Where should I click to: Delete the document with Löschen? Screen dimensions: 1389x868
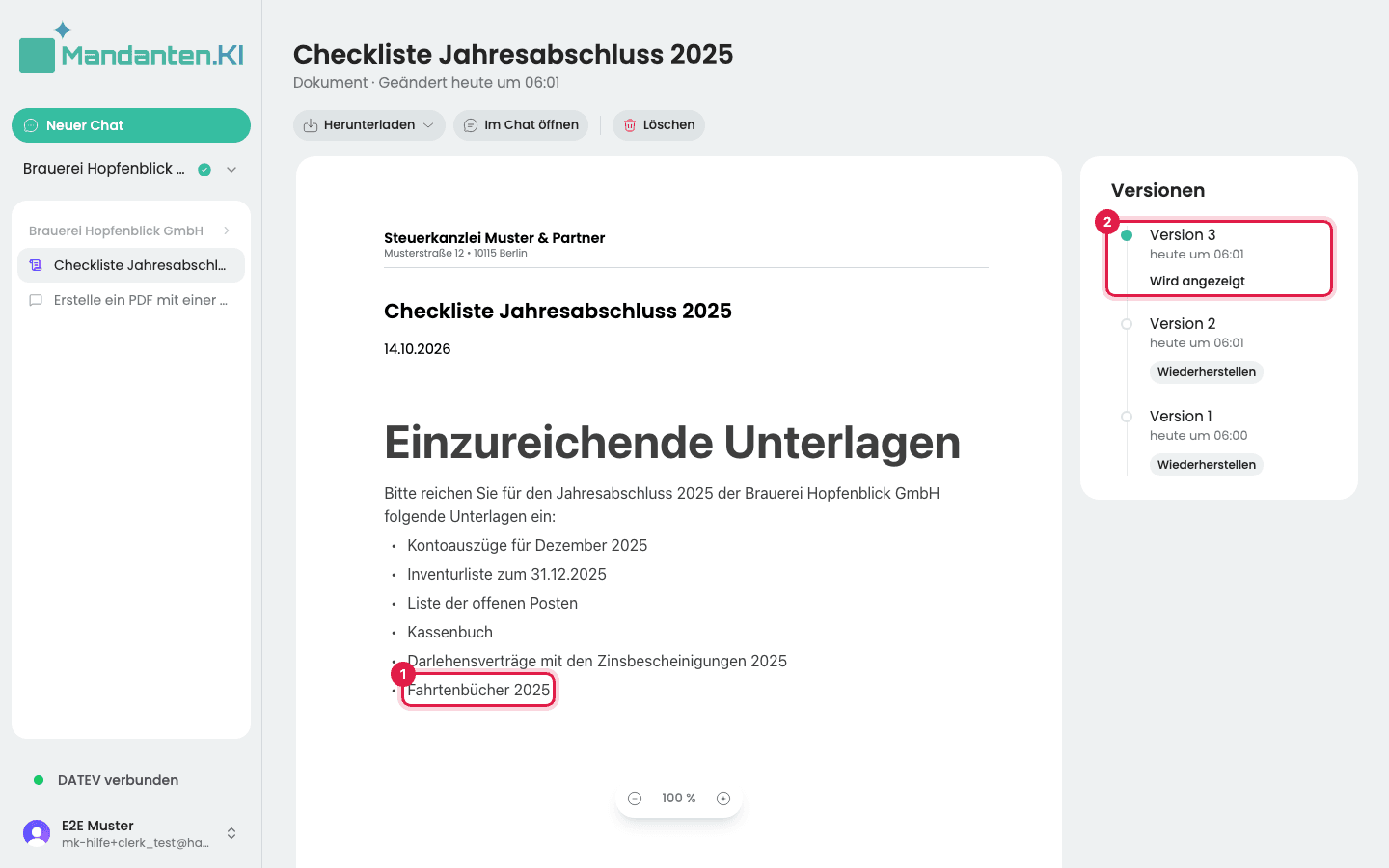coord(659,125)
